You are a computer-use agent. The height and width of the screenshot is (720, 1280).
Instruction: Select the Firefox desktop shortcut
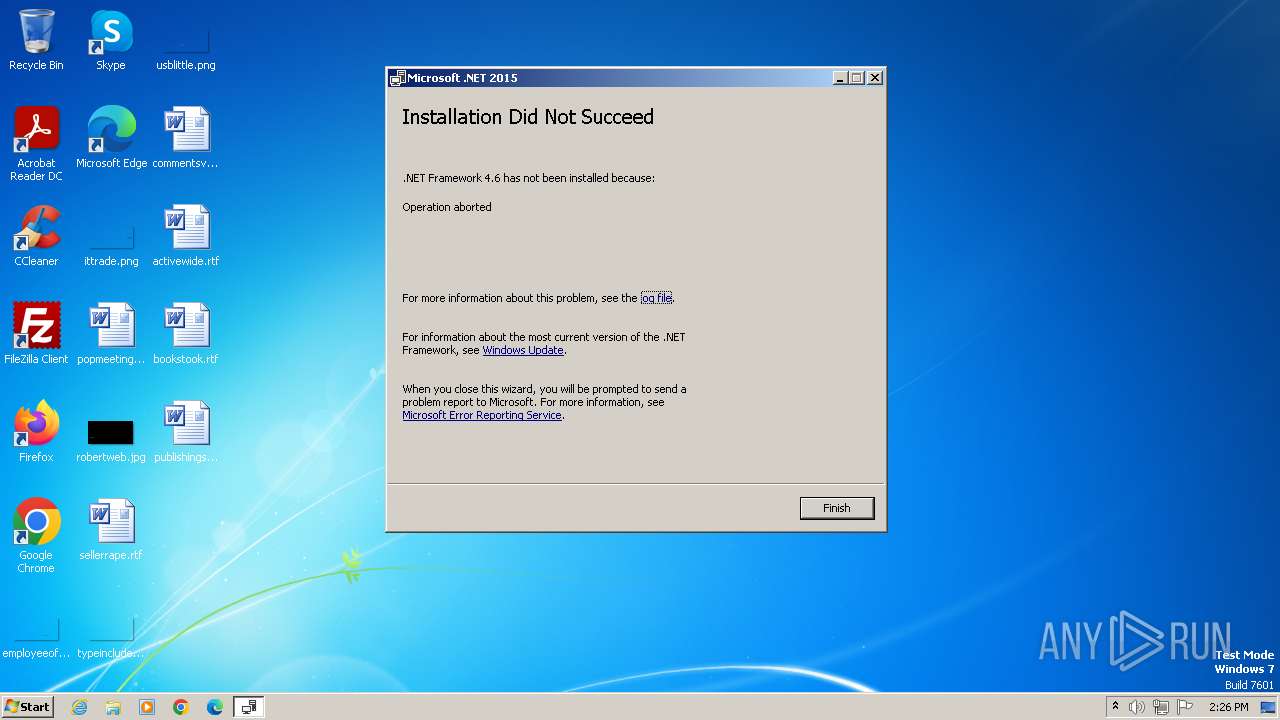36,432
